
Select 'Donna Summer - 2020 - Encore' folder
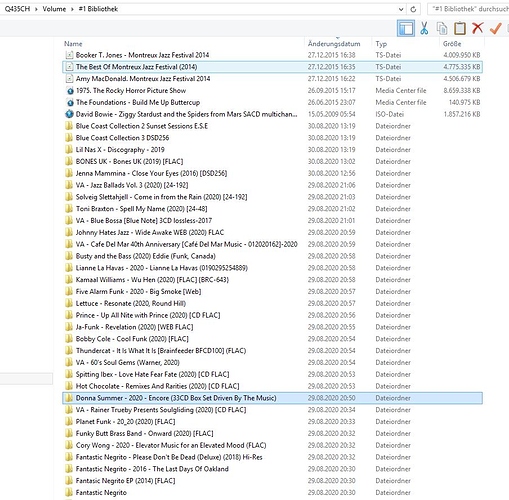pyautogui.click(x=176, y=398)
